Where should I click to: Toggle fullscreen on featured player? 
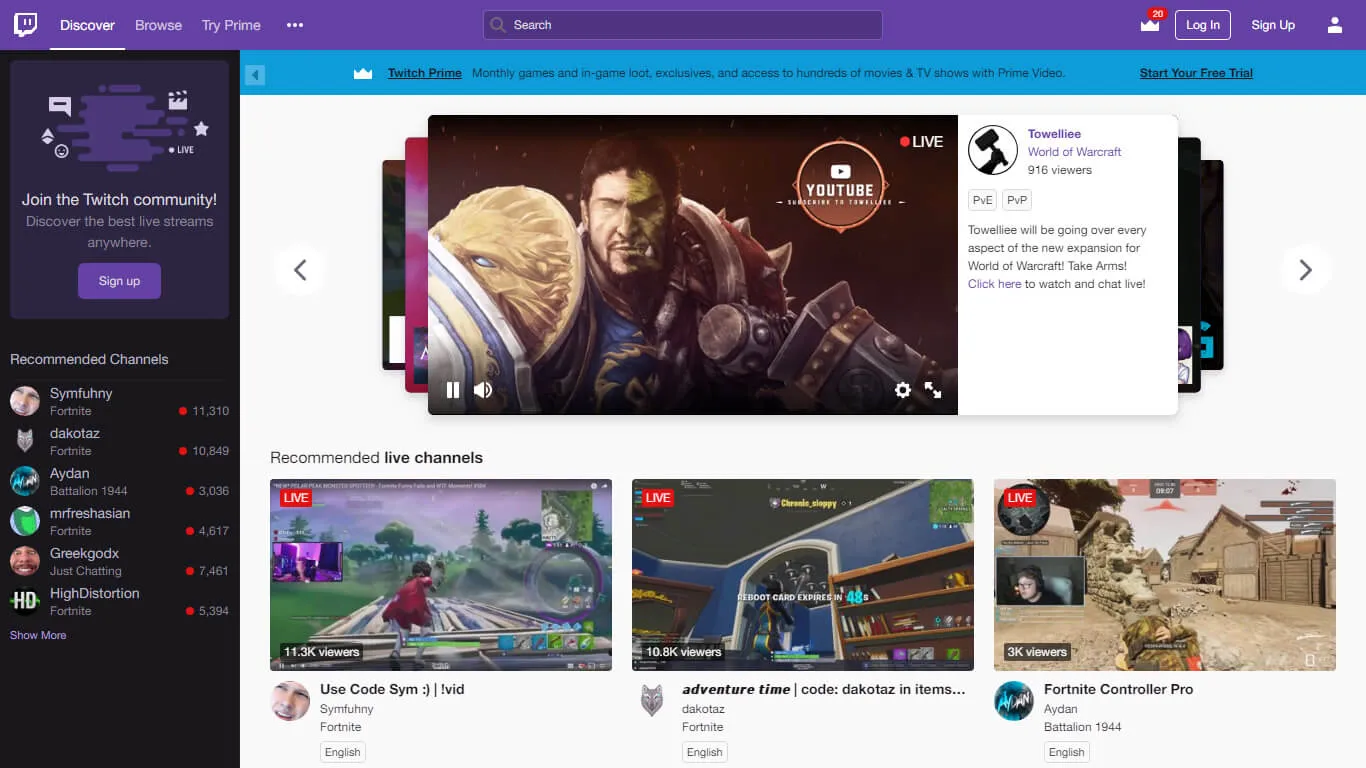(933, 390)
